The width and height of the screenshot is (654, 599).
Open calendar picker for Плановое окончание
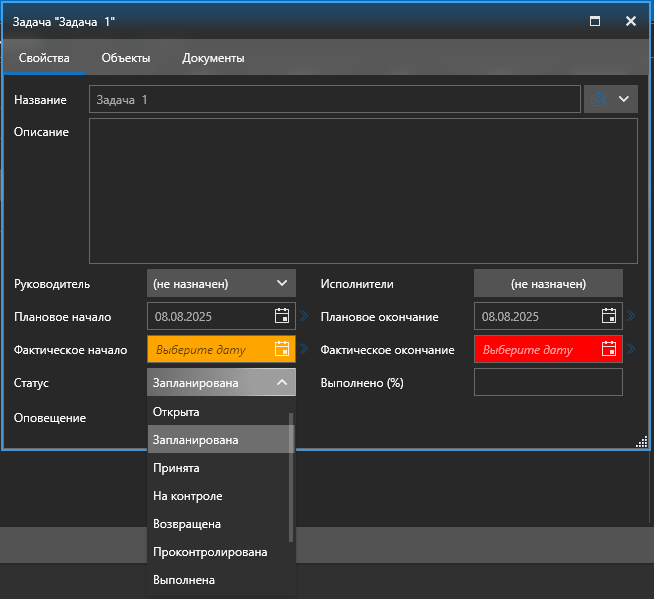(x=609, y=316)
